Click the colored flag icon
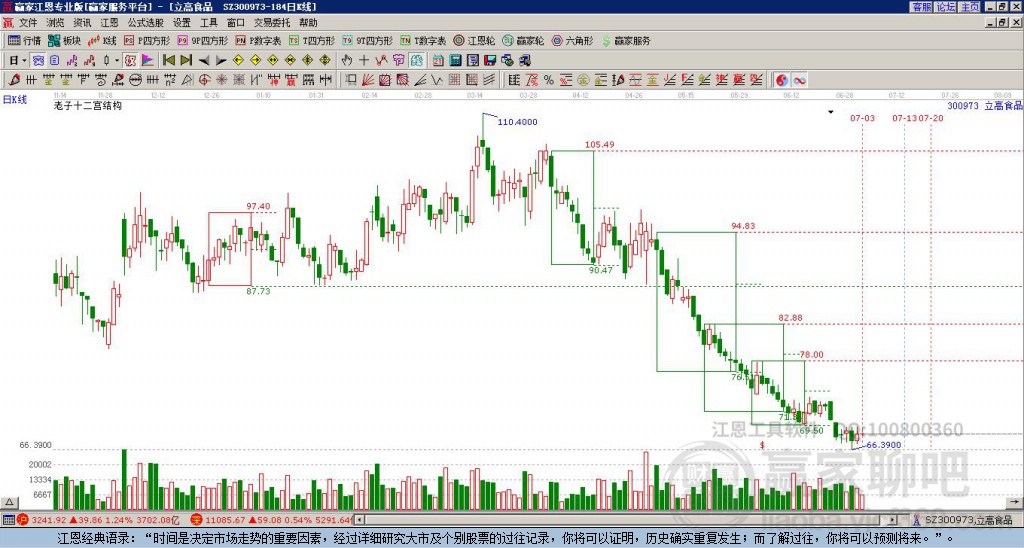The height and width of the screenshot is (548, 1024). tap(148, 61)
